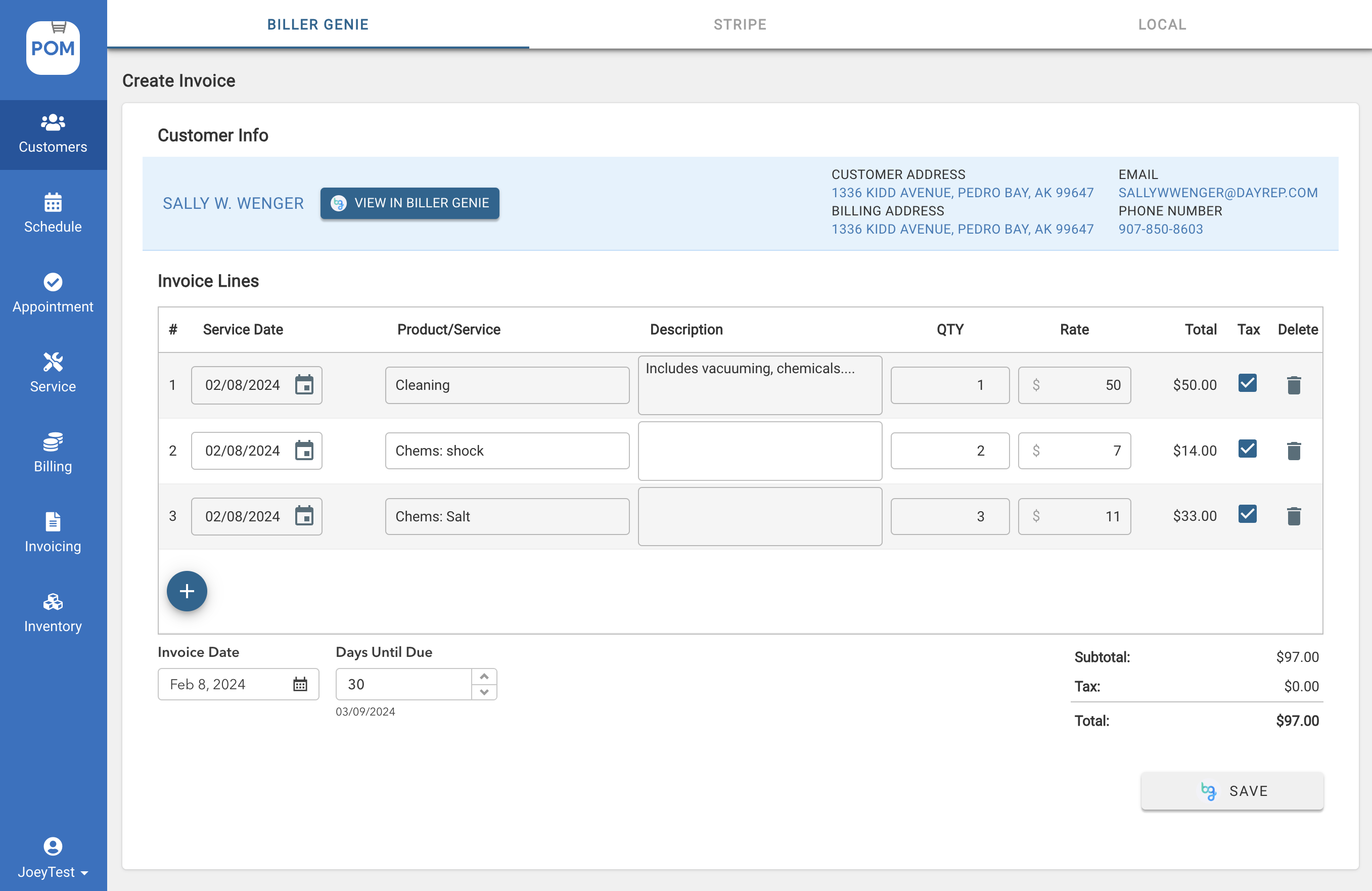The image size is (1372, 891).
Task: Toggle tax checkbox for Chems: Salt line
Action: coord(1247,514)
